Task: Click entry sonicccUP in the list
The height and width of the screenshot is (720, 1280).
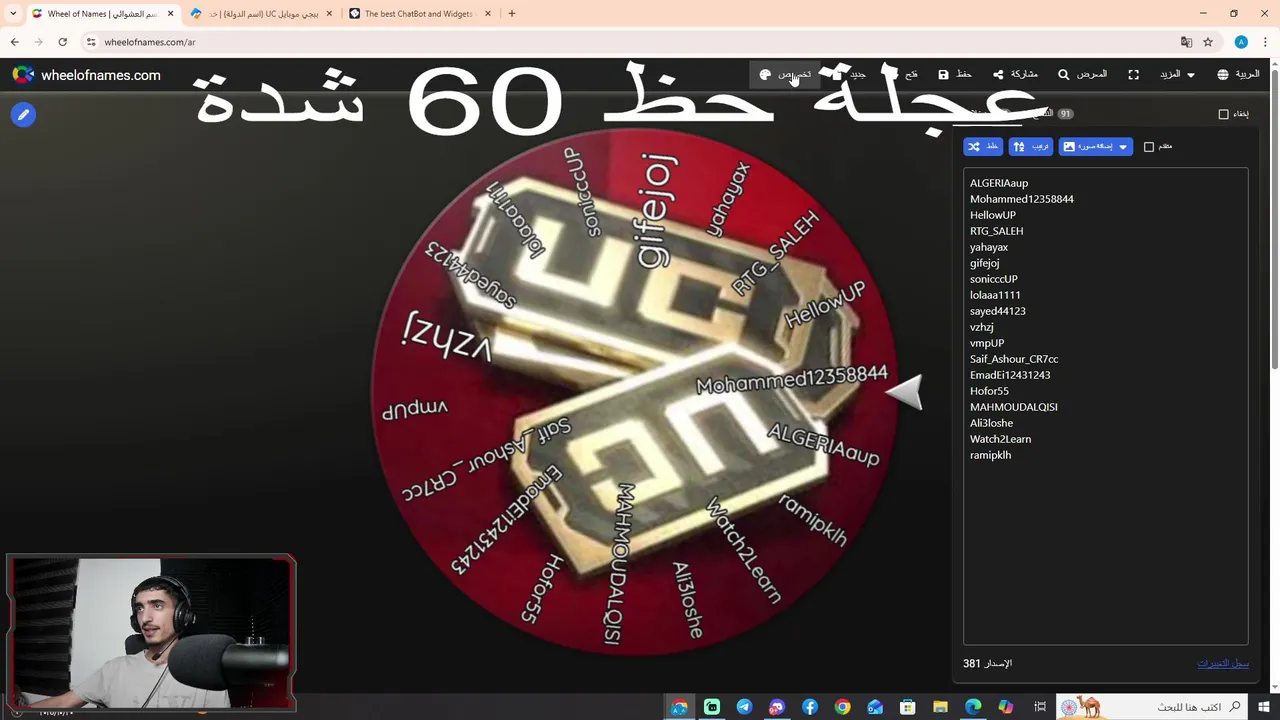Action: pyautogui.click(x=993, y=279)
